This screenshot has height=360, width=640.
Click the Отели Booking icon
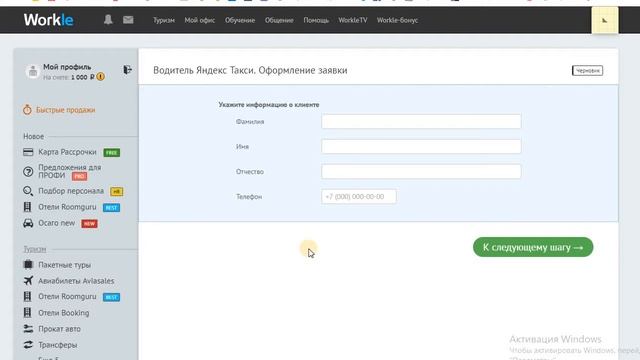tap(27, 313)
